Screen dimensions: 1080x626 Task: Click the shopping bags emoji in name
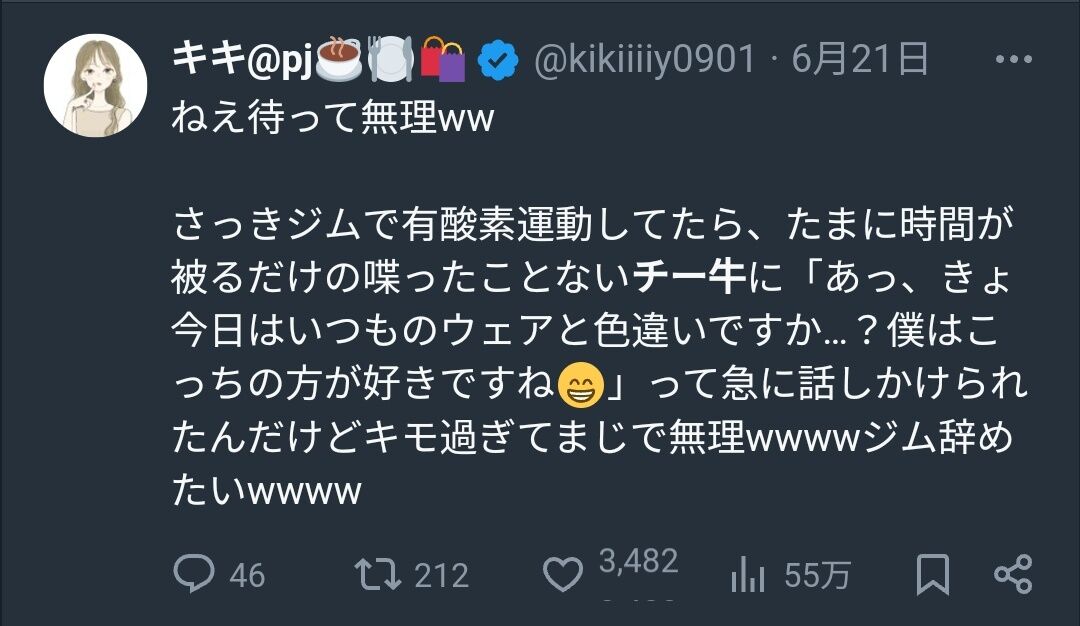(x=443, y=59)
